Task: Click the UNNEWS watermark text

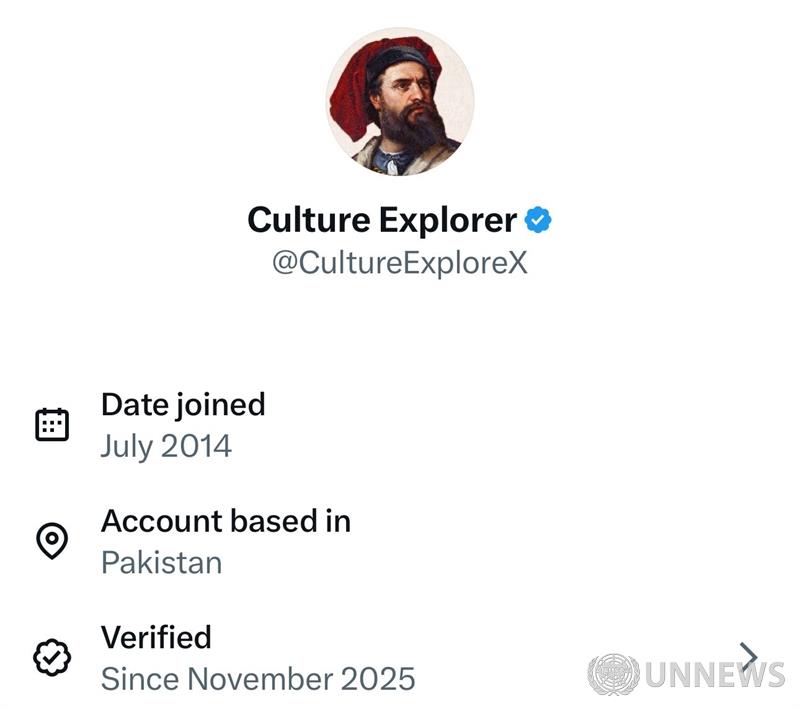Action: [714, 675]
